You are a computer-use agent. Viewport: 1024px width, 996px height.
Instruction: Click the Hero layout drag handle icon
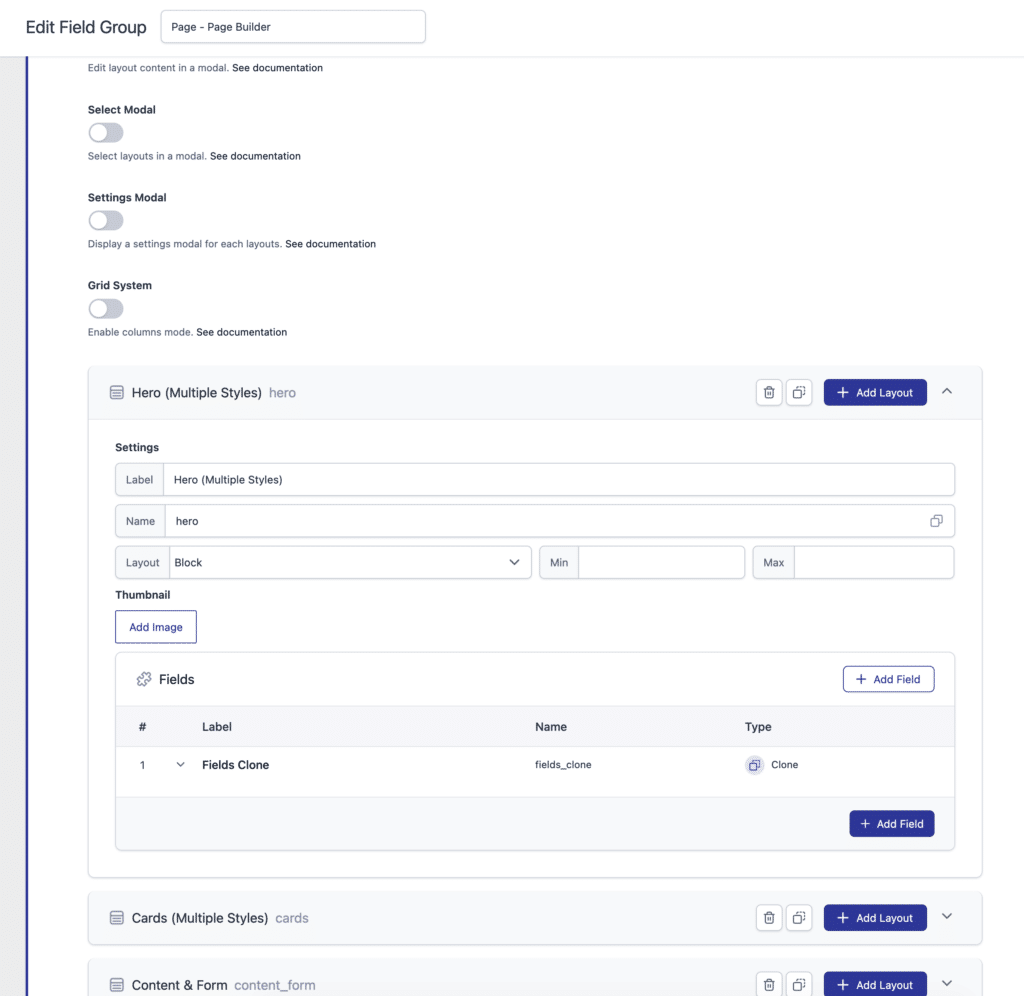pyautogui.click(x=116, y=393)
